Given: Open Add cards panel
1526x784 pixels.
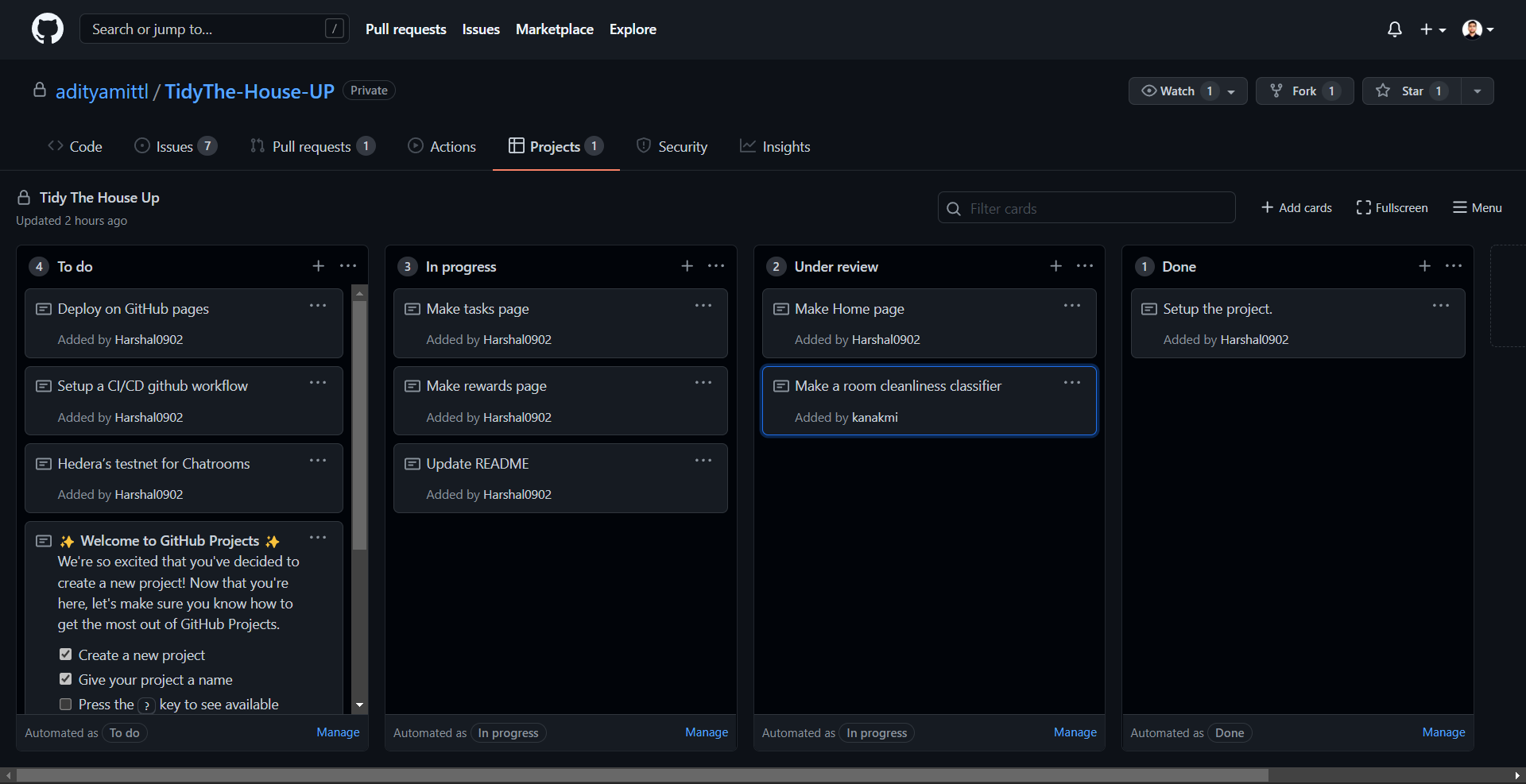Looking at the screenshot, I should coord(1296,208).
